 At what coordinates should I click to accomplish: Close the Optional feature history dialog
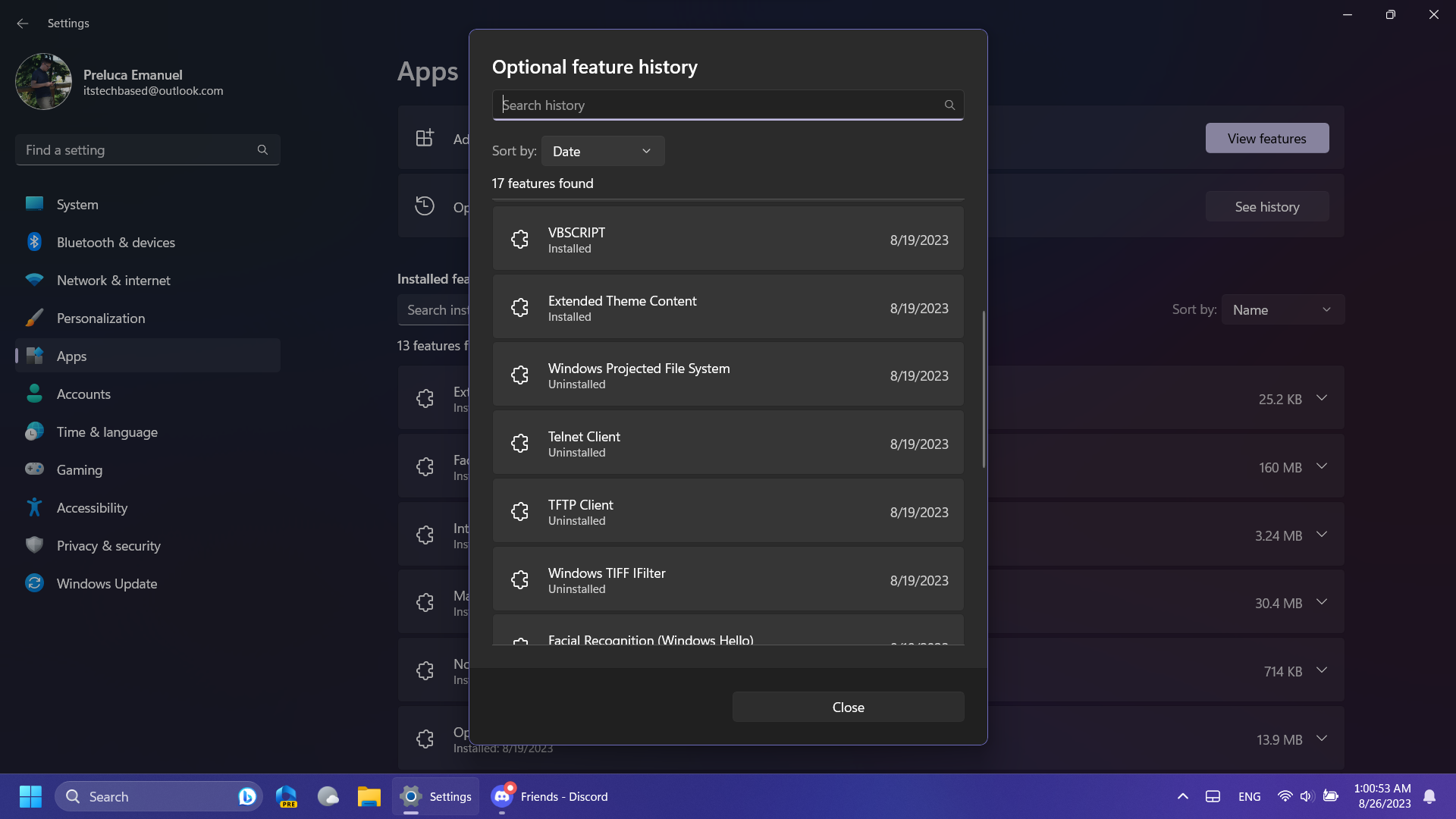[x=848, y=707]
